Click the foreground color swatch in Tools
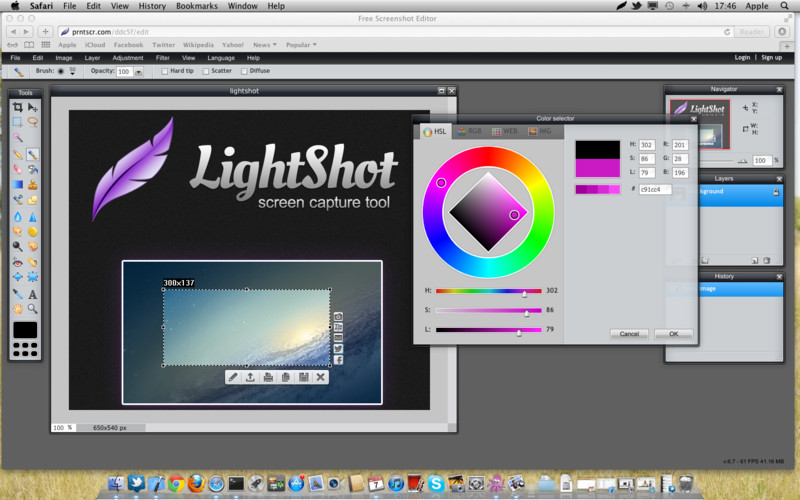The image size is (800, 500). coord(25,329)
